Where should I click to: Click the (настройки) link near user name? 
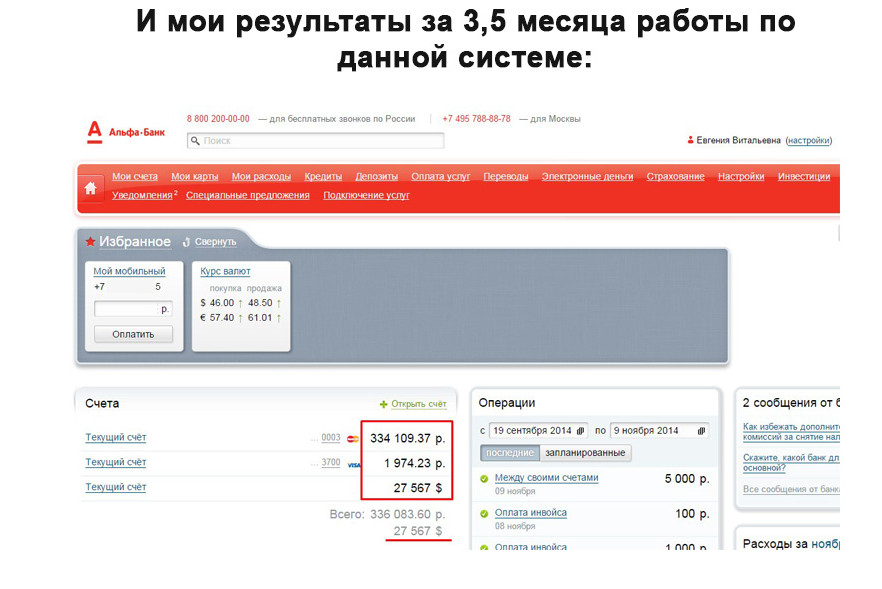tap(808, 140)
